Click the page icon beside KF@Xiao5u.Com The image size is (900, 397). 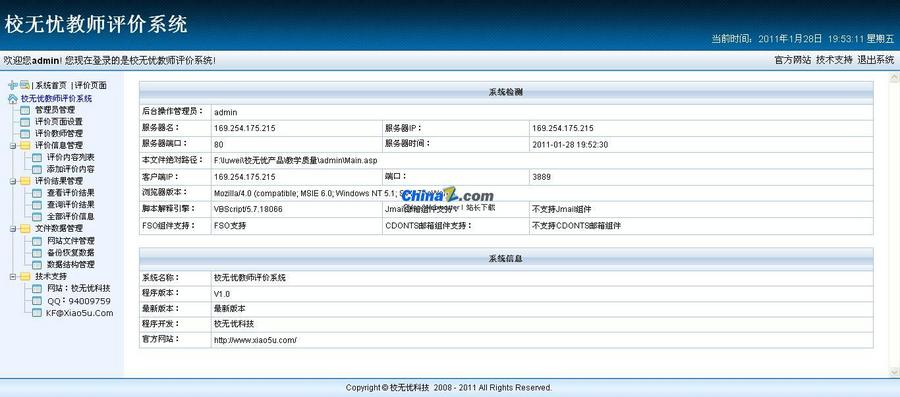point(37,313)
